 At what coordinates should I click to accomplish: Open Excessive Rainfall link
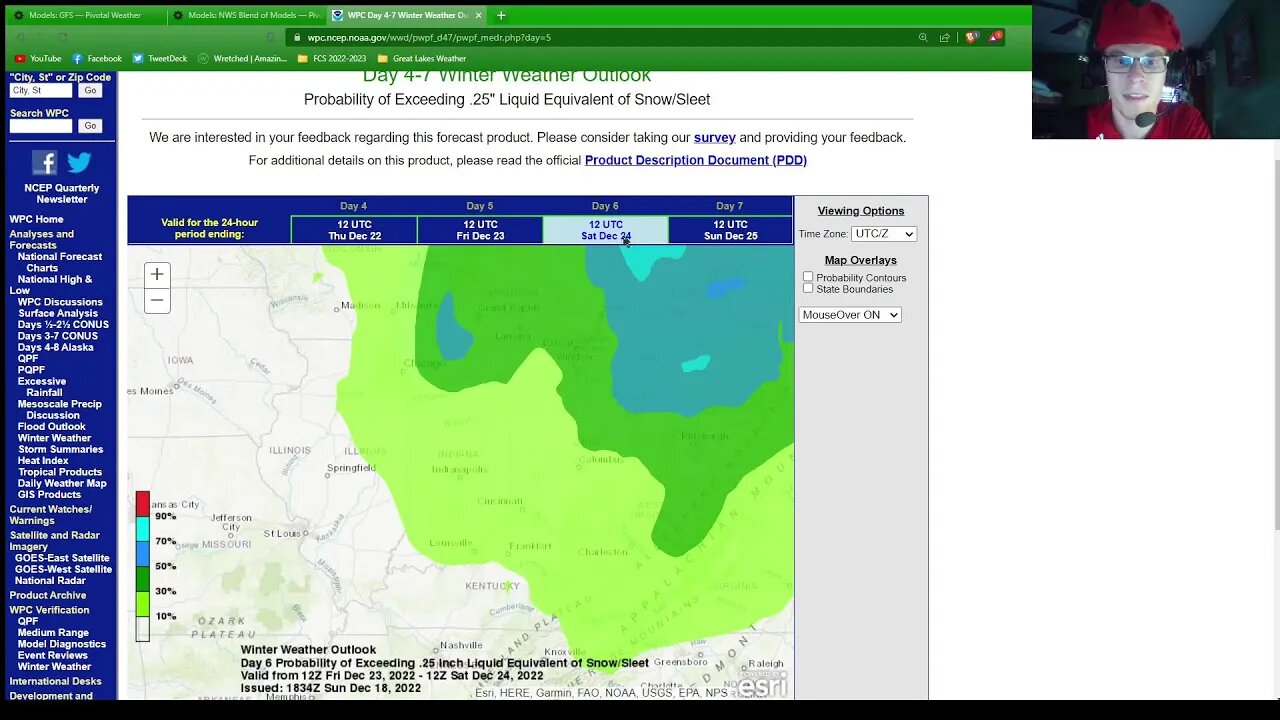coord(42,387)
